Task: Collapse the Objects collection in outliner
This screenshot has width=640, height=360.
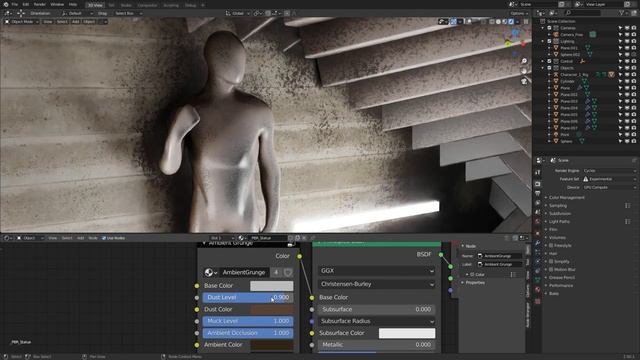Action: (542, 68)
